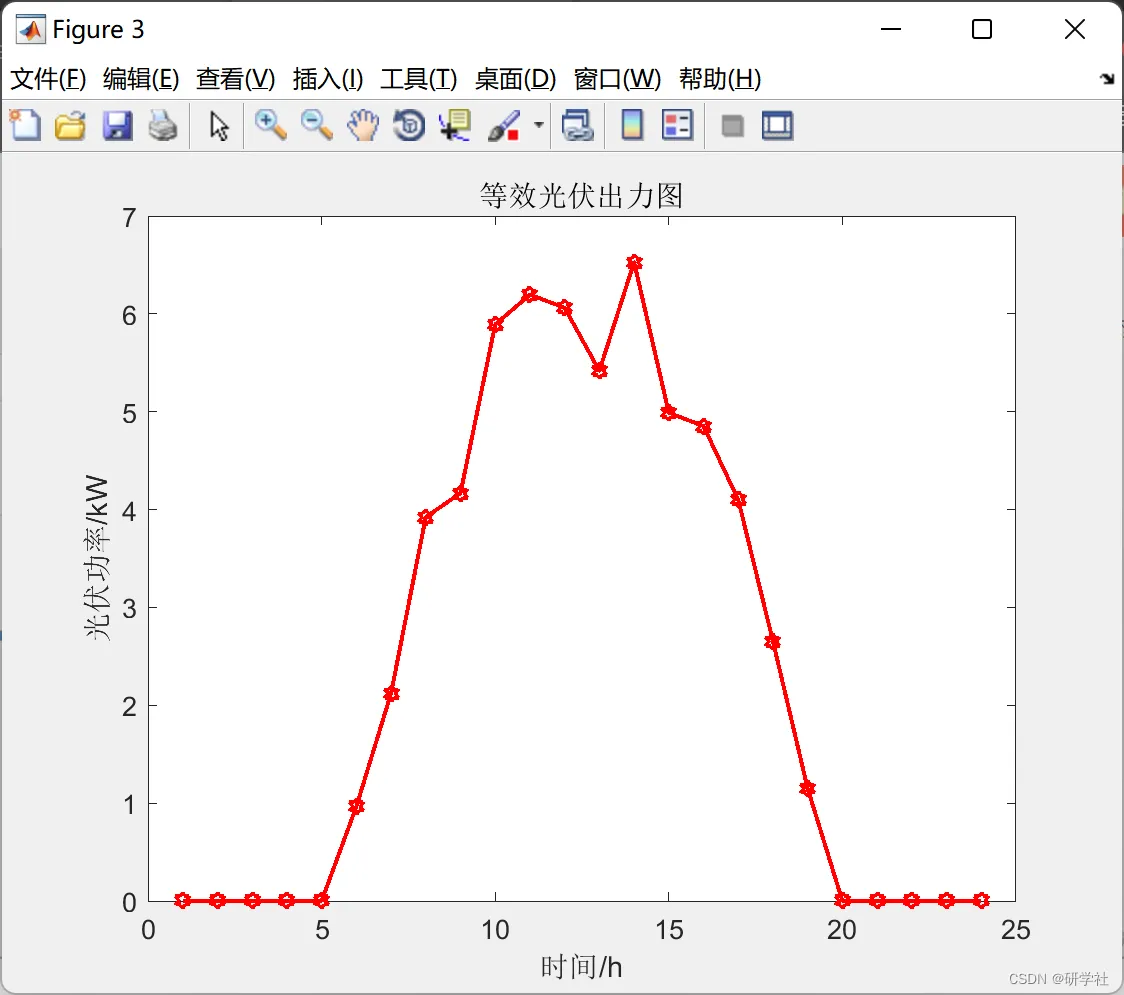Dock the figure using the corner arrow
Screen dimensions: 1124x995
[x=1108, y=79]
